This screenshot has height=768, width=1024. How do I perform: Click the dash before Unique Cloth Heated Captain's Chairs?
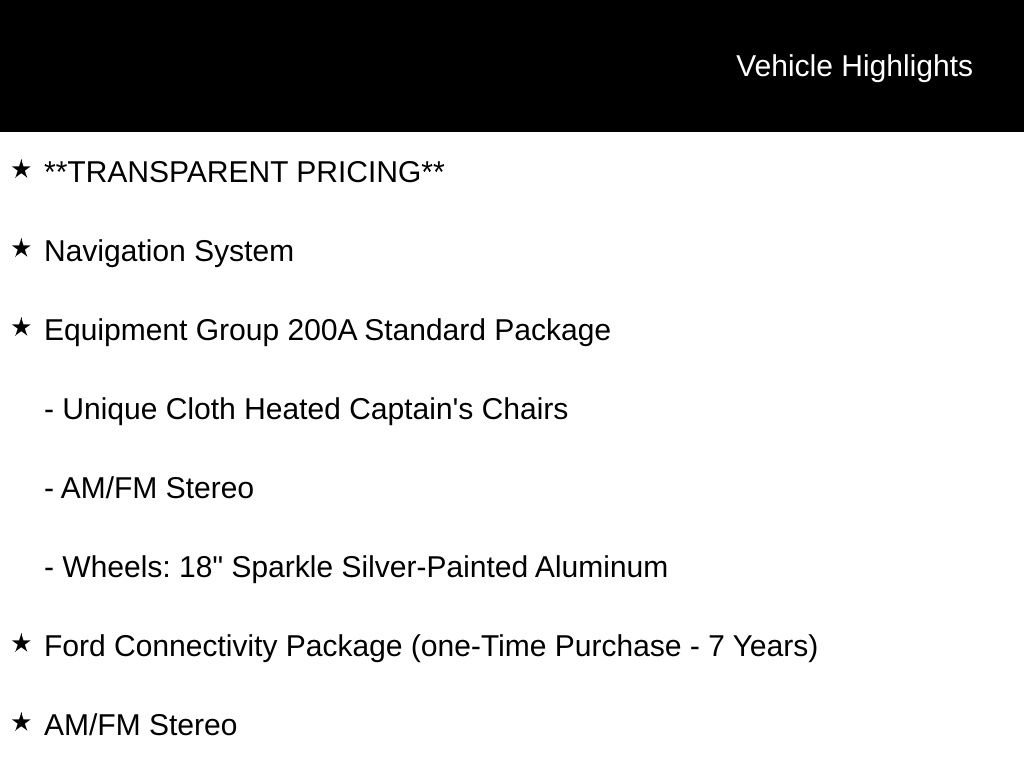click(x=50, y=410)
